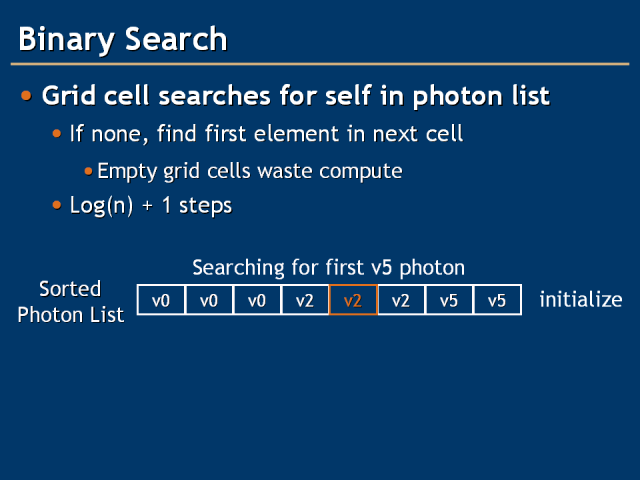Select the last v5 cell in the list
Viewport: 640px width, 480px height.
pos(497,300)
